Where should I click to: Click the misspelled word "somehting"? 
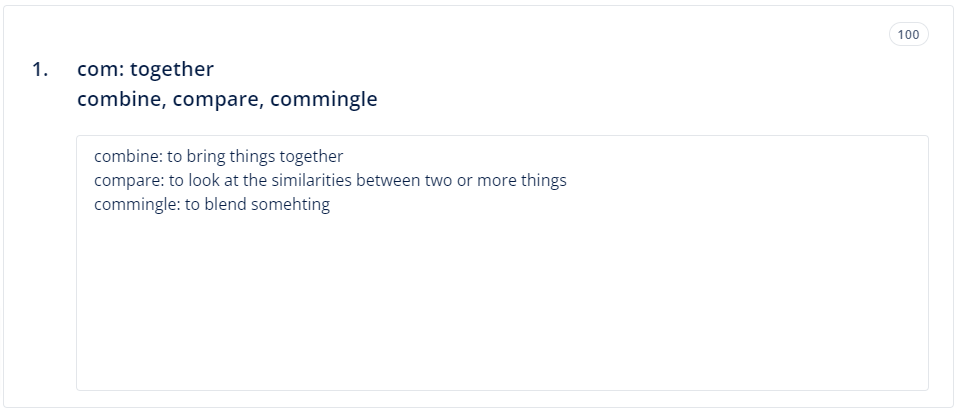(x=294, y=205)
